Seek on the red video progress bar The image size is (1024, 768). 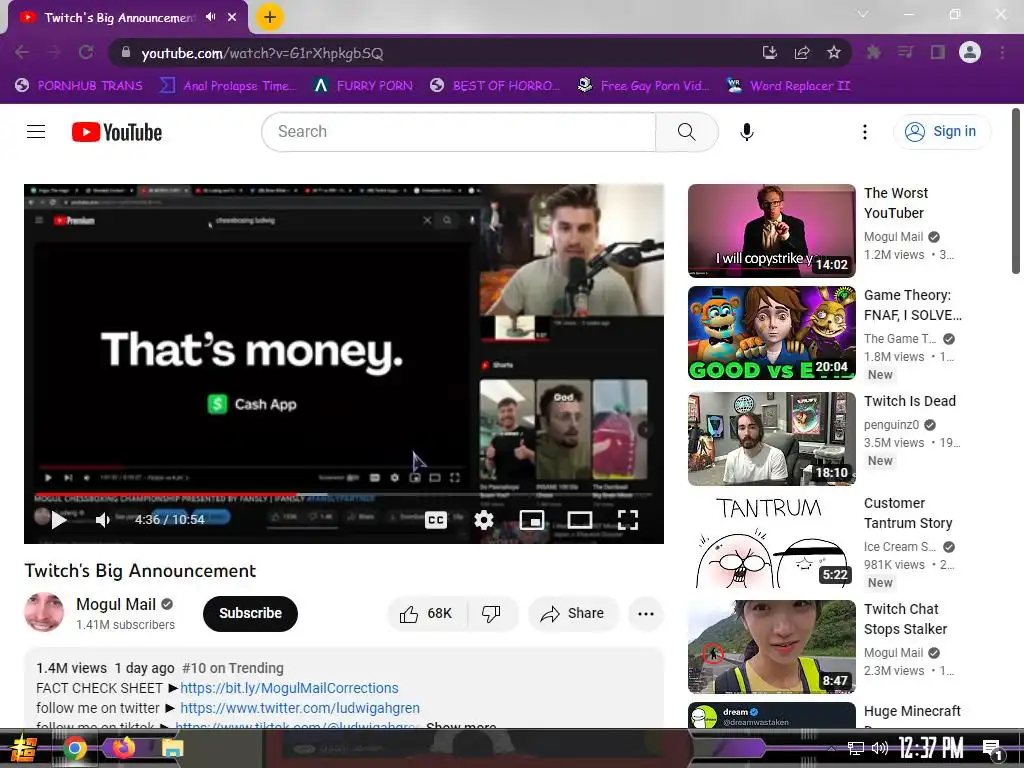(x=344, y=494)
